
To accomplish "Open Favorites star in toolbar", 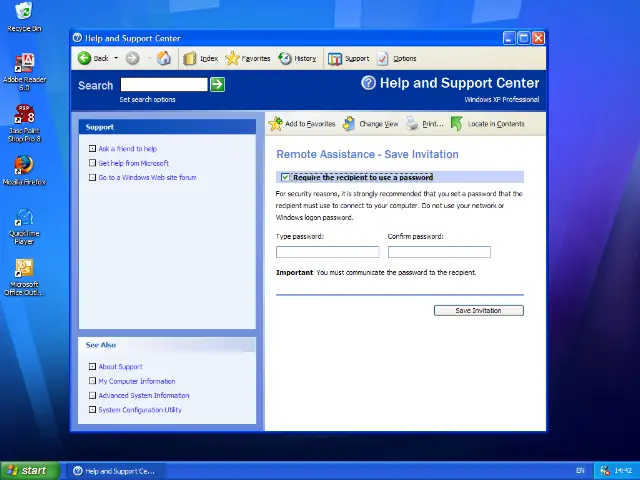I will [x=232, y=58].
